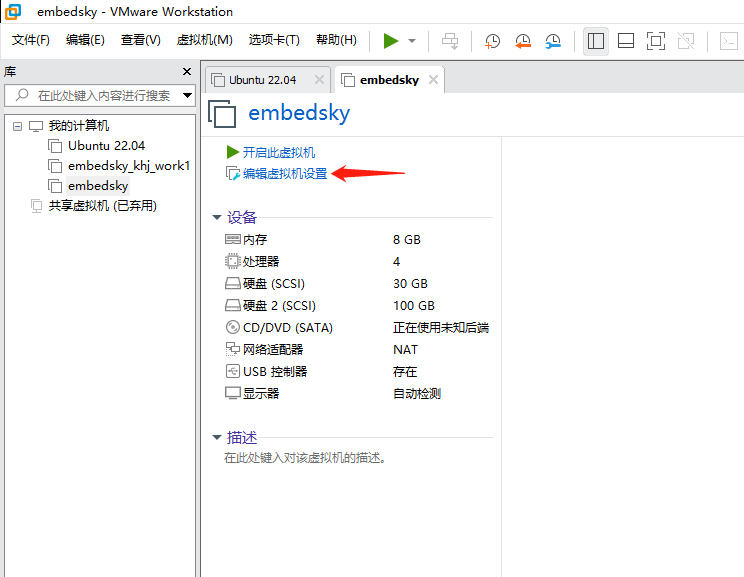Revert to snapshot using the orange arrow clock icon
Image resolution: width=744 pixels, height=577 pixels.
click(x=522, y=41)
